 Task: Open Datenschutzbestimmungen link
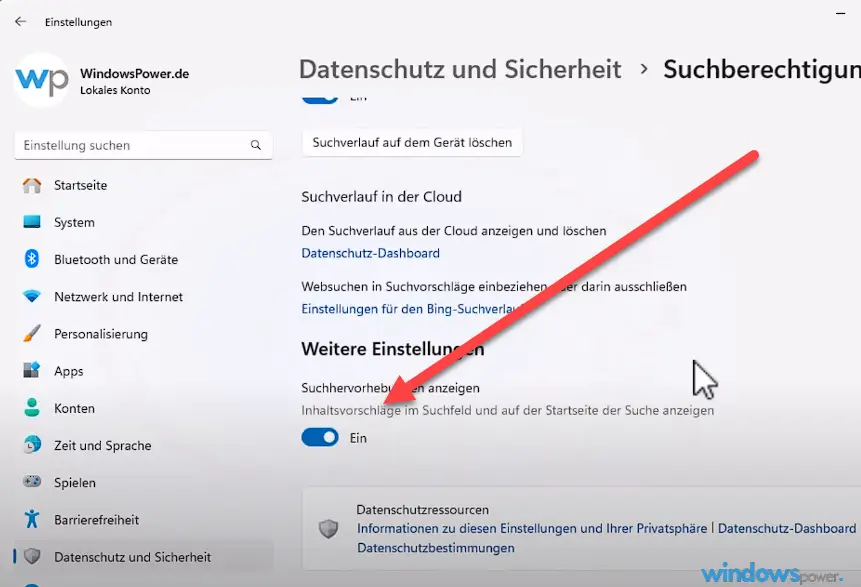(x=436, y=548)
